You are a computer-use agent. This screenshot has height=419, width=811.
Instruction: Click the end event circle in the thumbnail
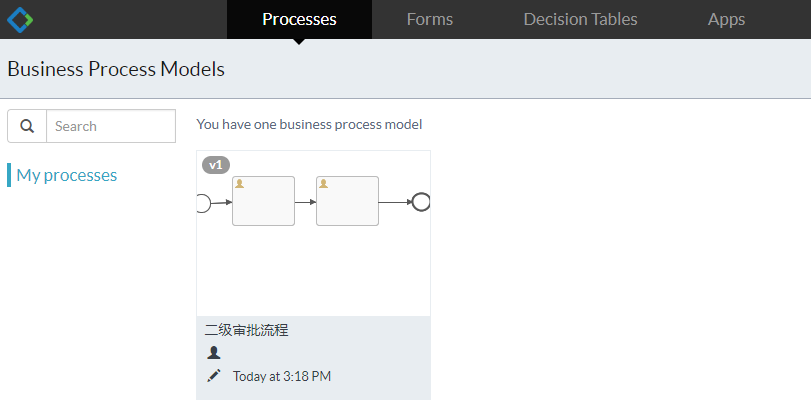421,202
